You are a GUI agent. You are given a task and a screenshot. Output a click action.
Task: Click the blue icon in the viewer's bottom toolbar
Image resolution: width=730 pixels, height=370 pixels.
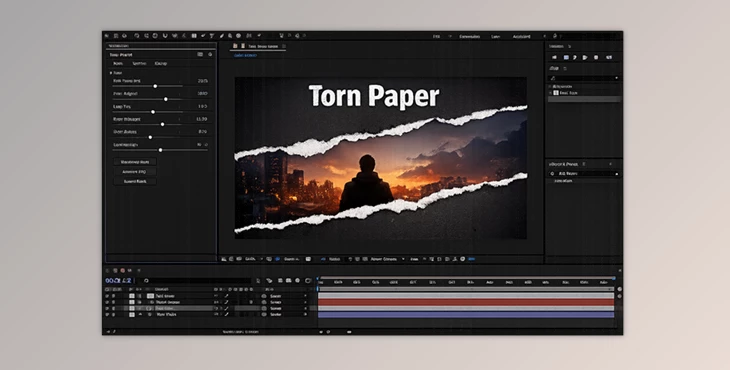tap(277, 259)
